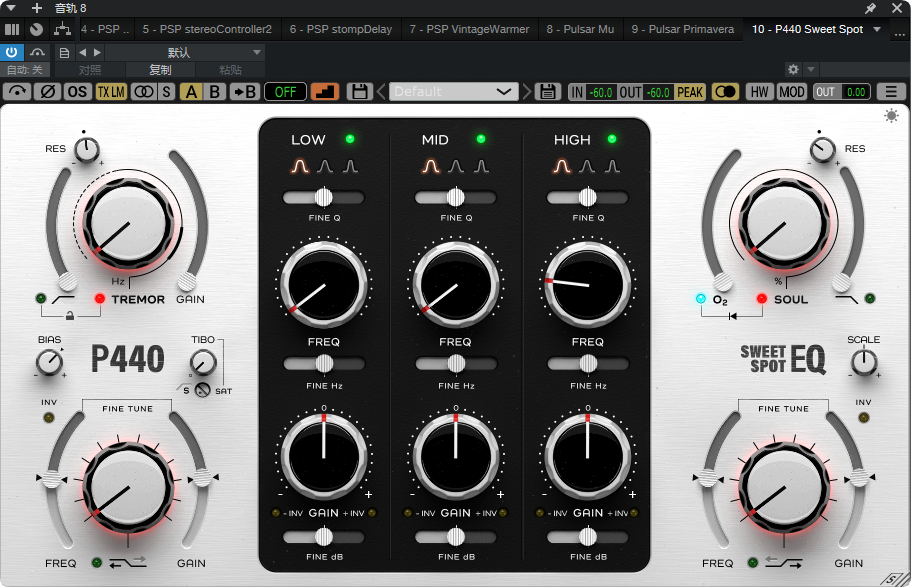The width and height of the screenshot is (911, 587).
Task: Click the PEAK meter mode button
Action: point(690,92)
